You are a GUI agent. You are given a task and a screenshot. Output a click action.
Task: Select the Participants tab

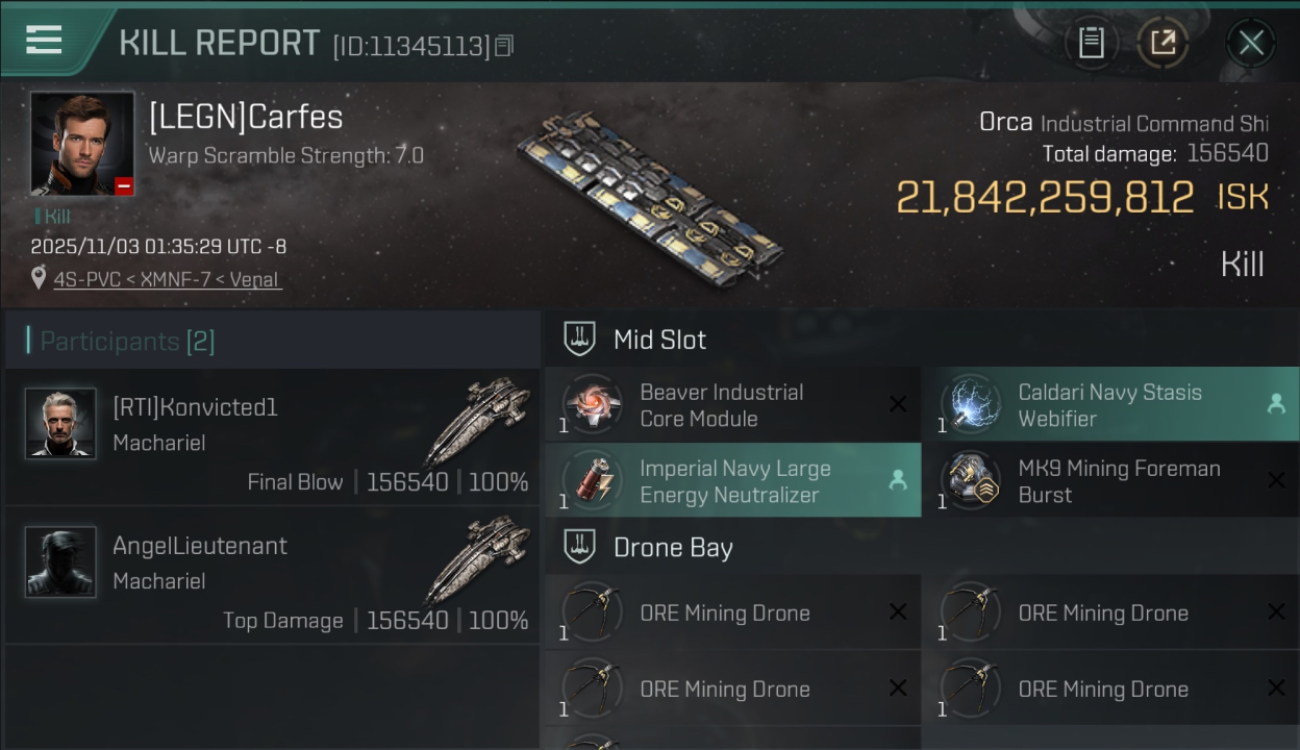pyautogui.click(x=126, y=341)
